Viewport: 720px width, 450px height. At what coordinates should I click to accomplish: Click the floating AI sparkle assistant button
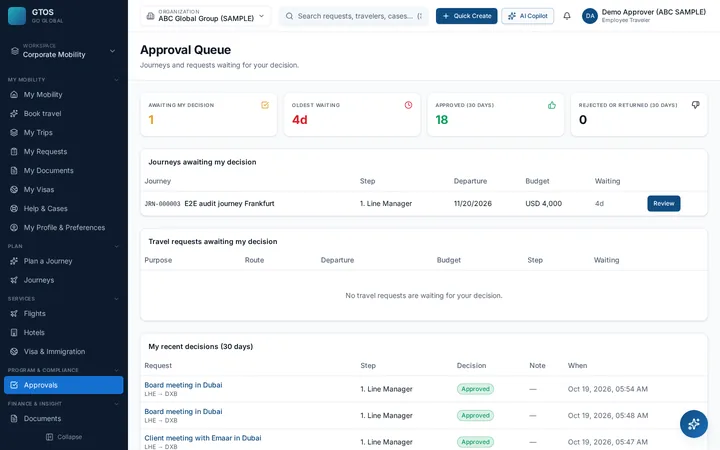(x=694, y=424)
